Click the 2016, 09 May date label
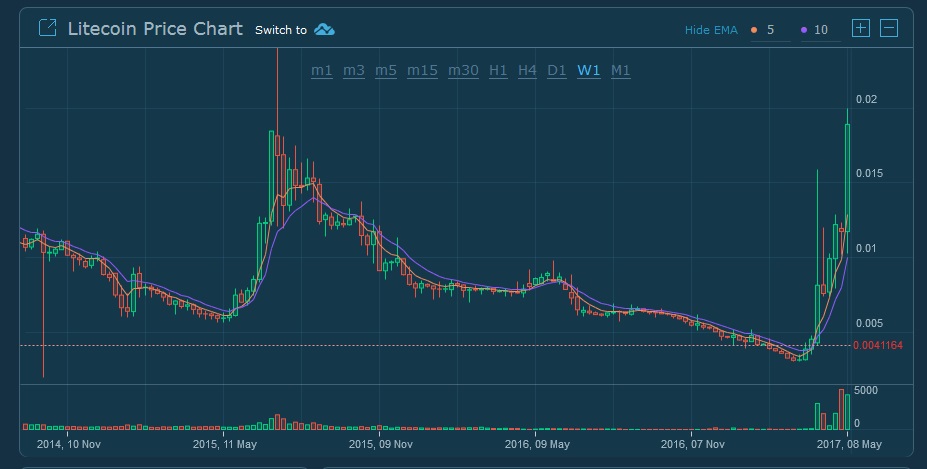This screenshot has height=469, width=927. tap(537, 444)
